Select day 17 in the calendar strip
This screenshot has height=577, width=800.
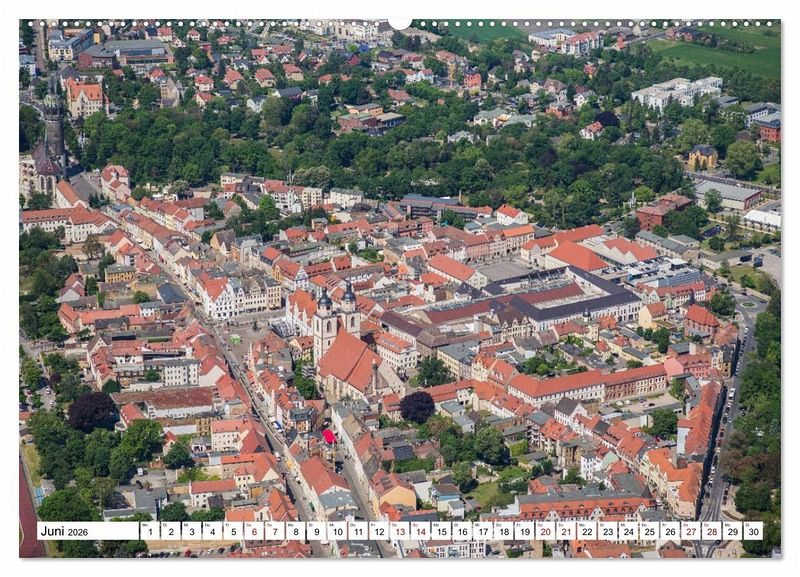point(482,531)
